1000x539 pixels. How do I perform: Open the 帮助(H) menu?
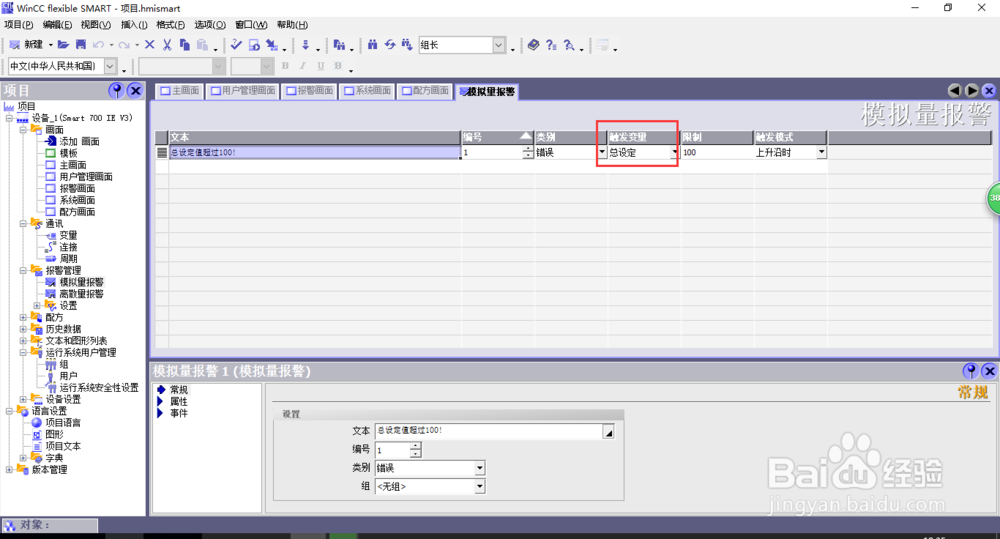point(292,25)
